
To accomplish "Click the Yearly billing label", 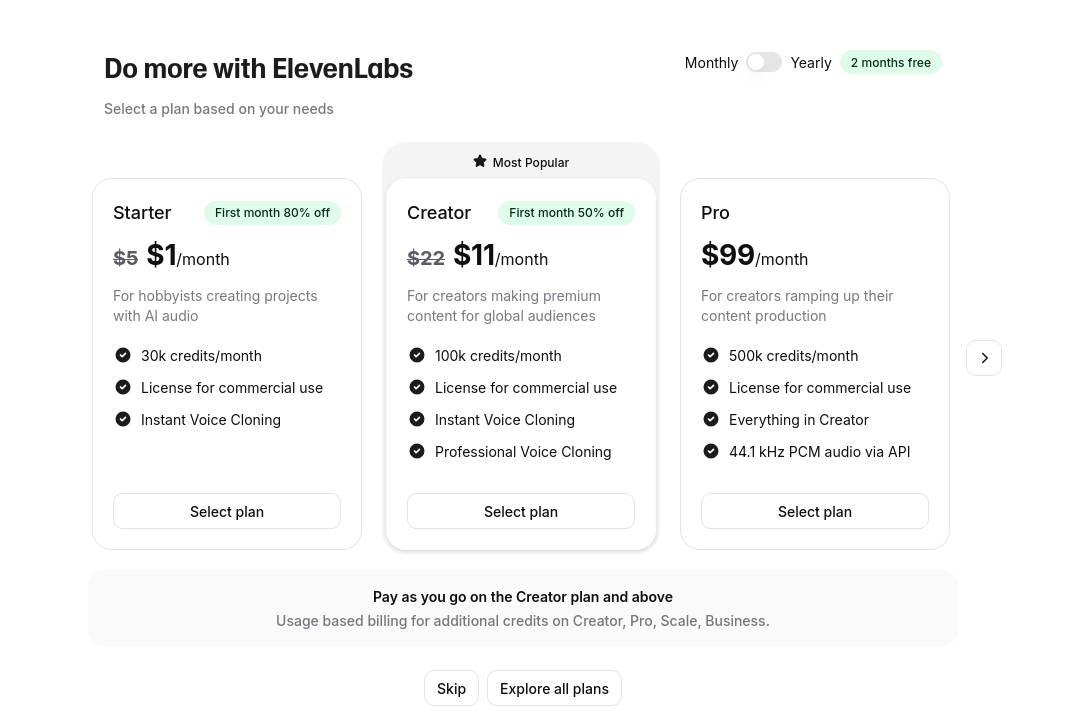I will click(x=811, y=62).
